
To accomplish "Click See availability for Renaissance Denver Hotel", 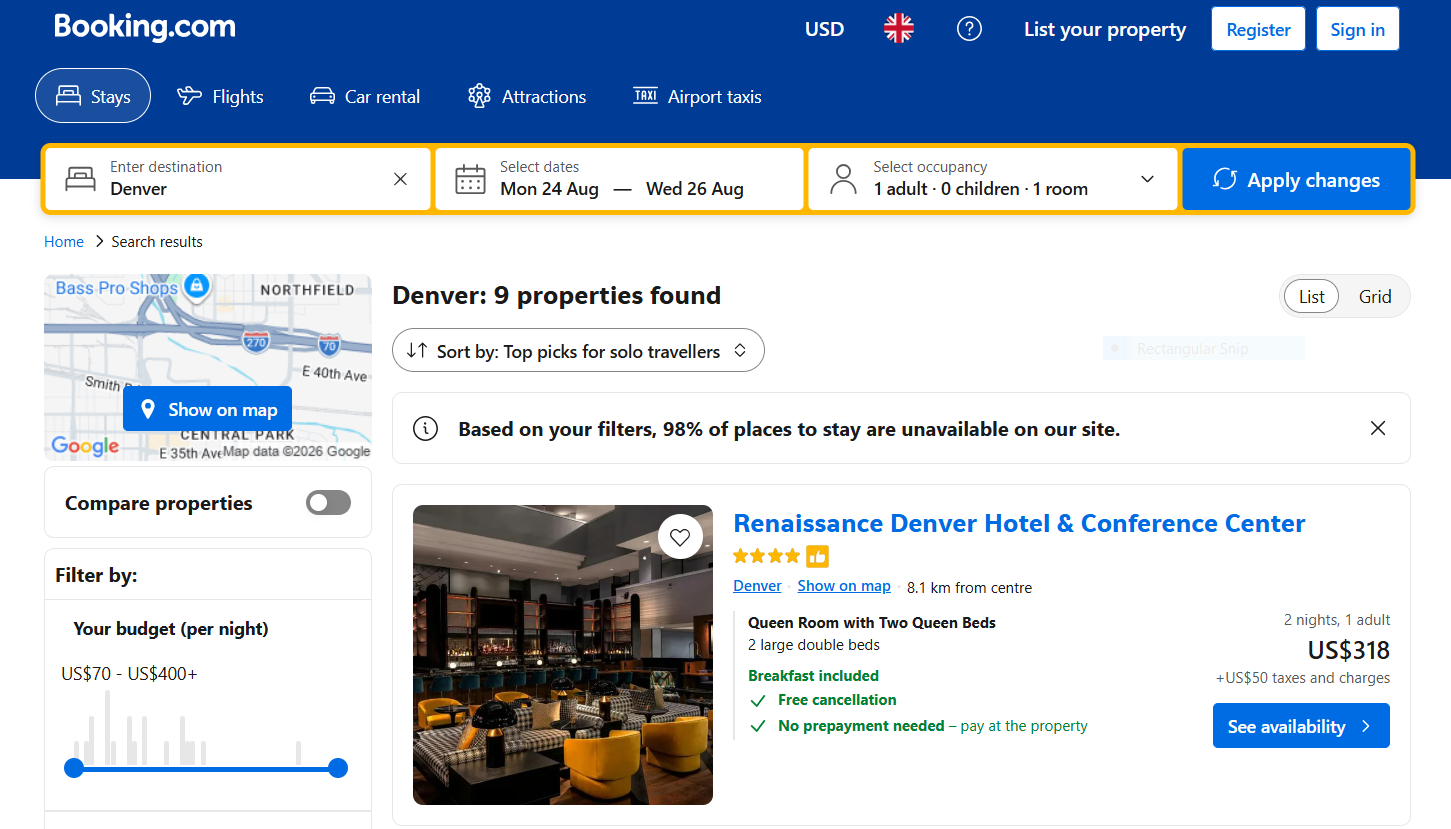I will (x=1301, y=726).
